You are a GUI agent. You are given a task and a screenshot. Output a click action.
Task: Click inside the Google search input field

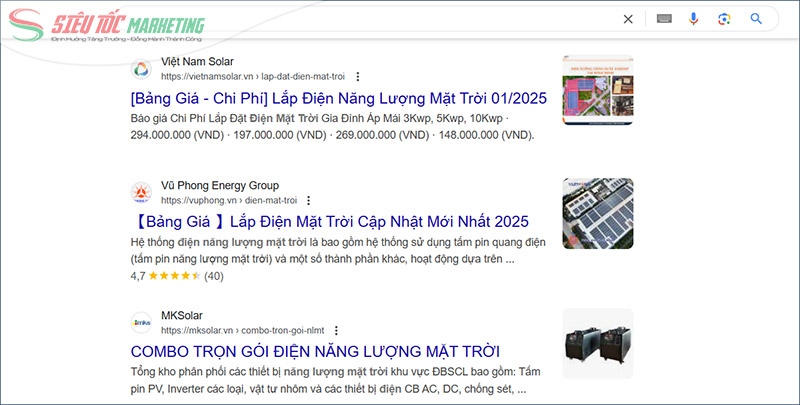408,19
